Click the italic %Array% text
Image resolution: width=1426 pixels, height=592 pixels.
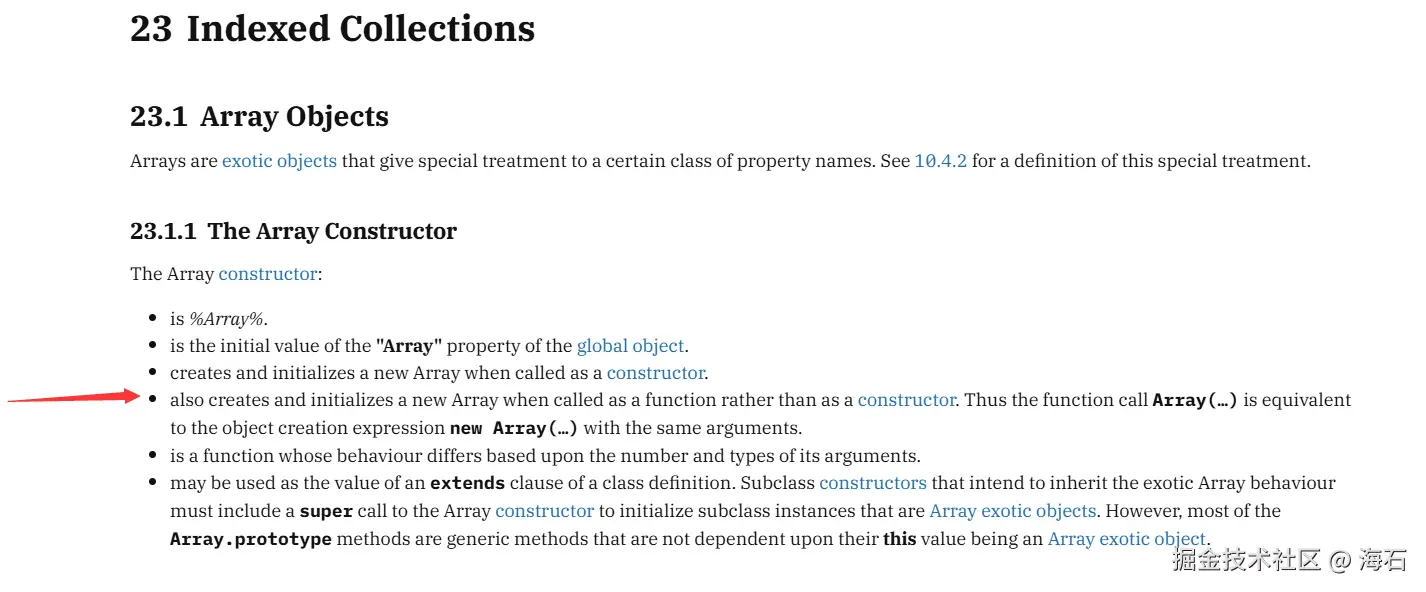[226, 319]
